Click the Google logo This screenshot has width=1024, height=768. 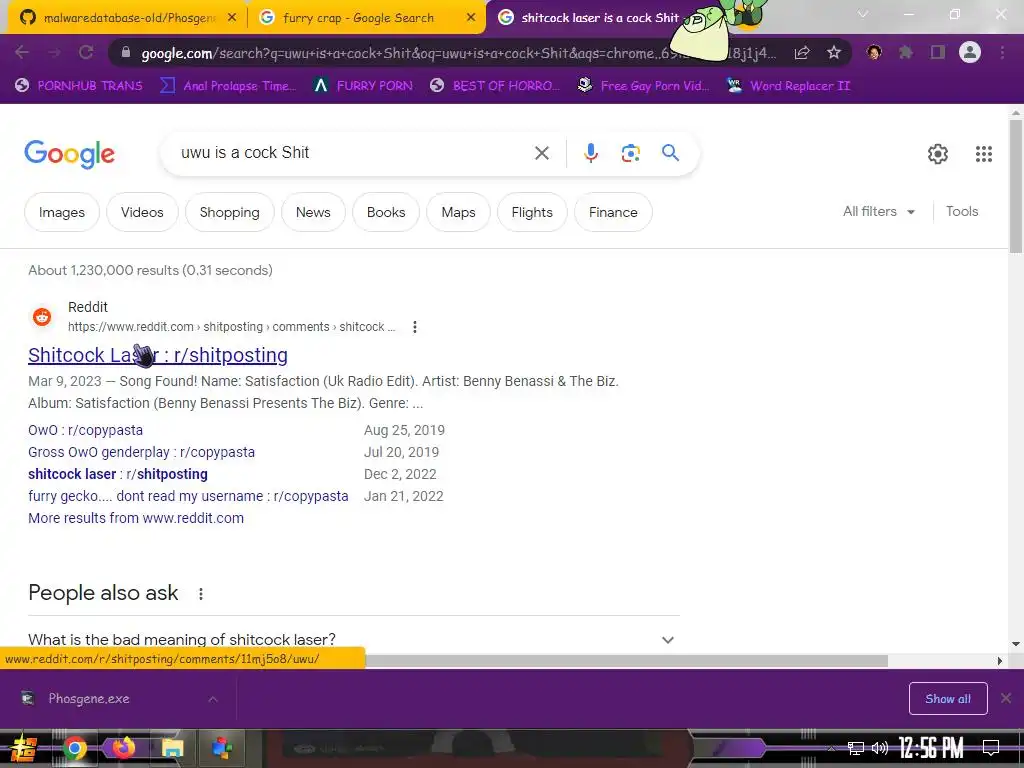70,154
